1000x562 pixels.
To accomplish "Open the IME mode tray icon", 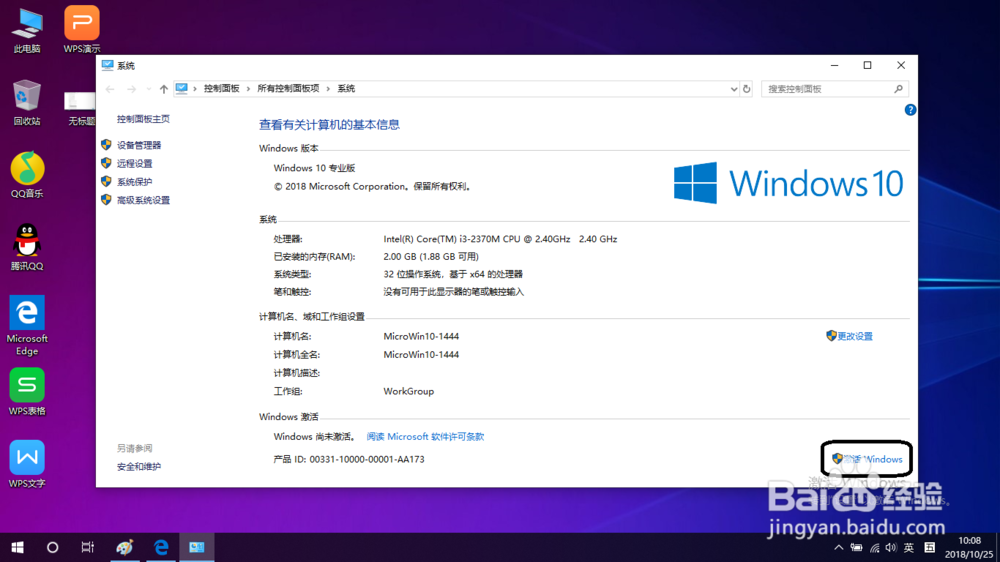I will (x=930, y=547).
